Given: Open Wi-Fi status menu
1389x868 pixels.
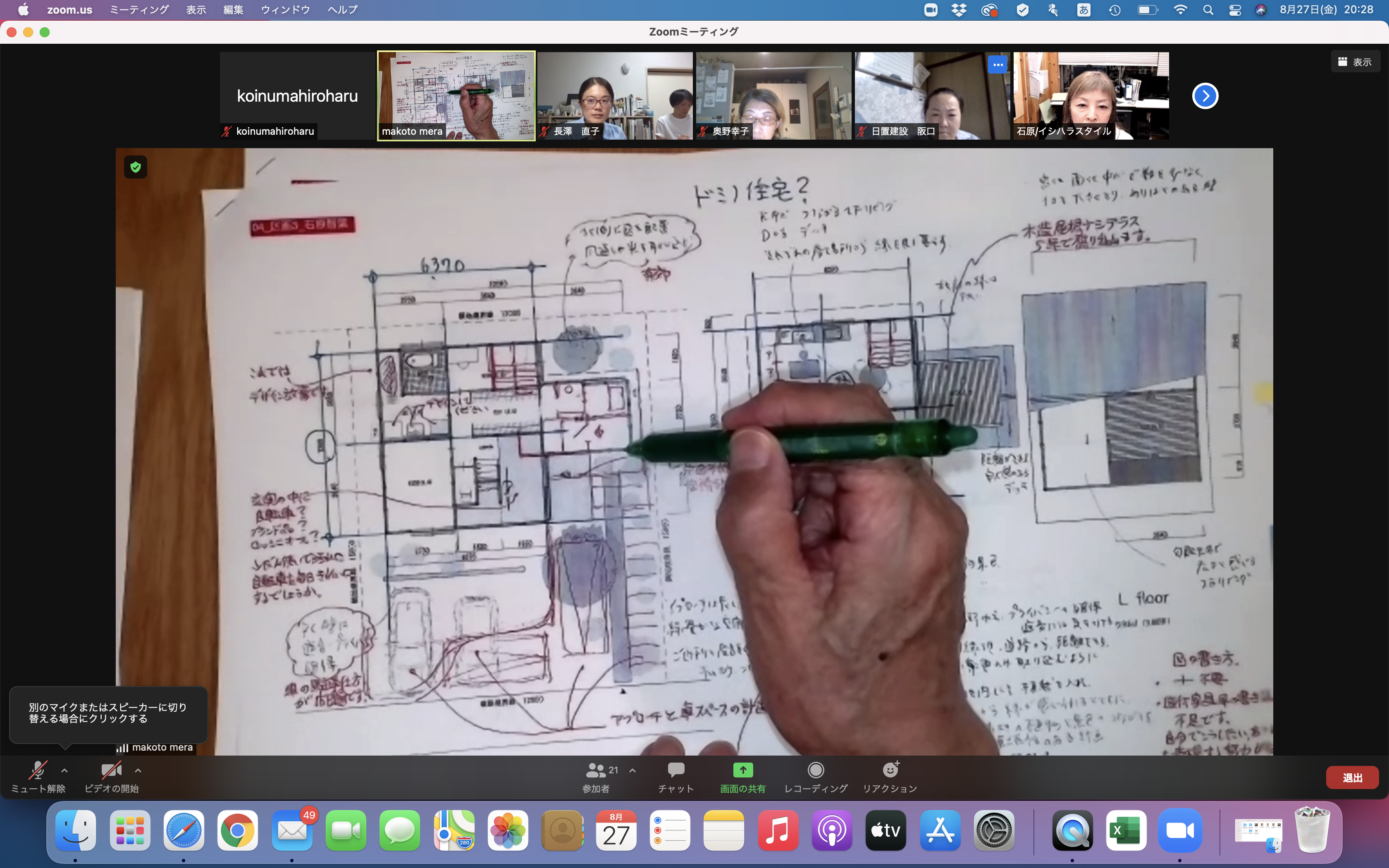Looking at the screenshot, I should pos(1180,10).
